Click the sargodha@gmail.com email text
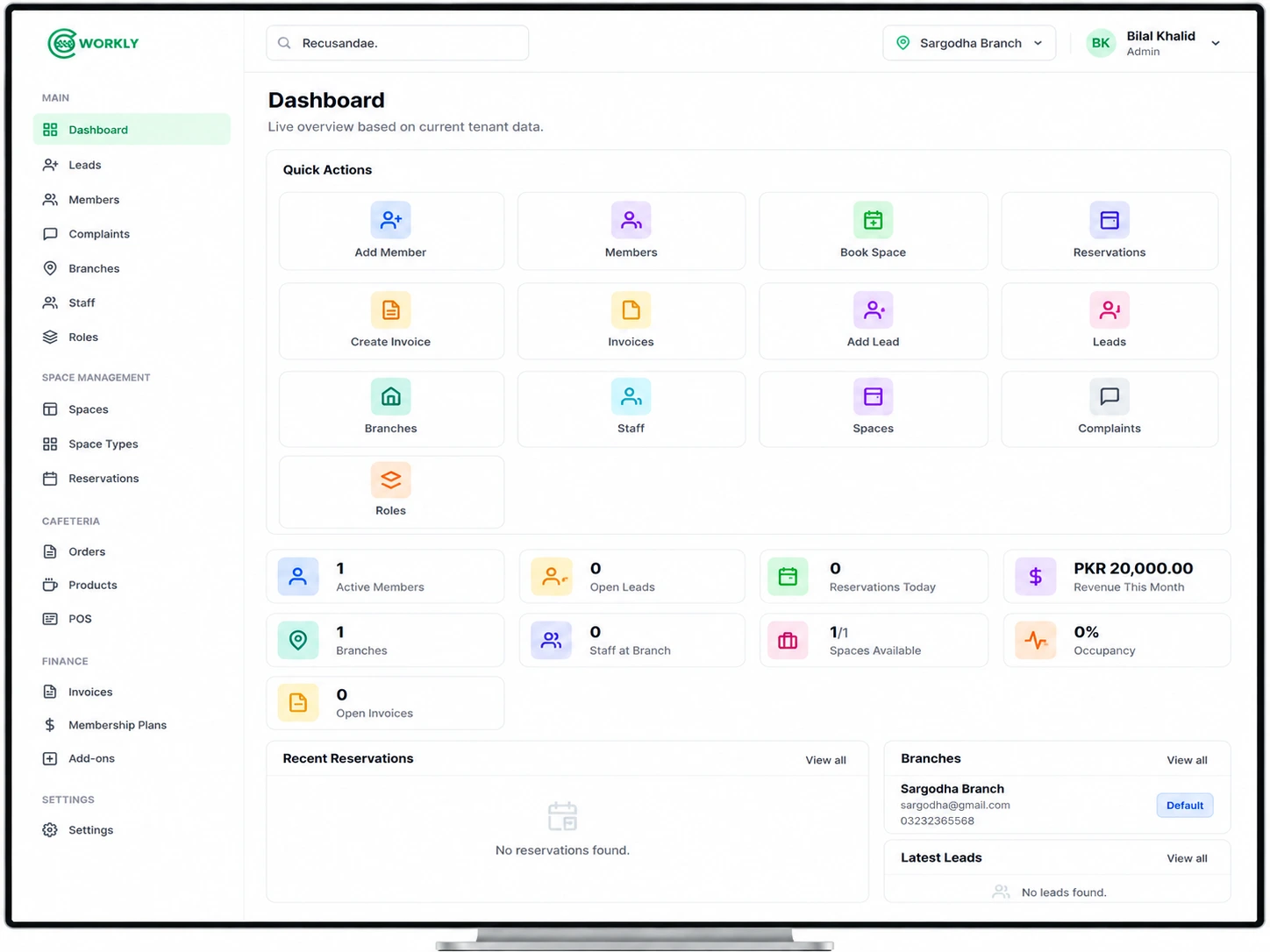The width and height of the screenshot is (1270, 952). [955, 805]
